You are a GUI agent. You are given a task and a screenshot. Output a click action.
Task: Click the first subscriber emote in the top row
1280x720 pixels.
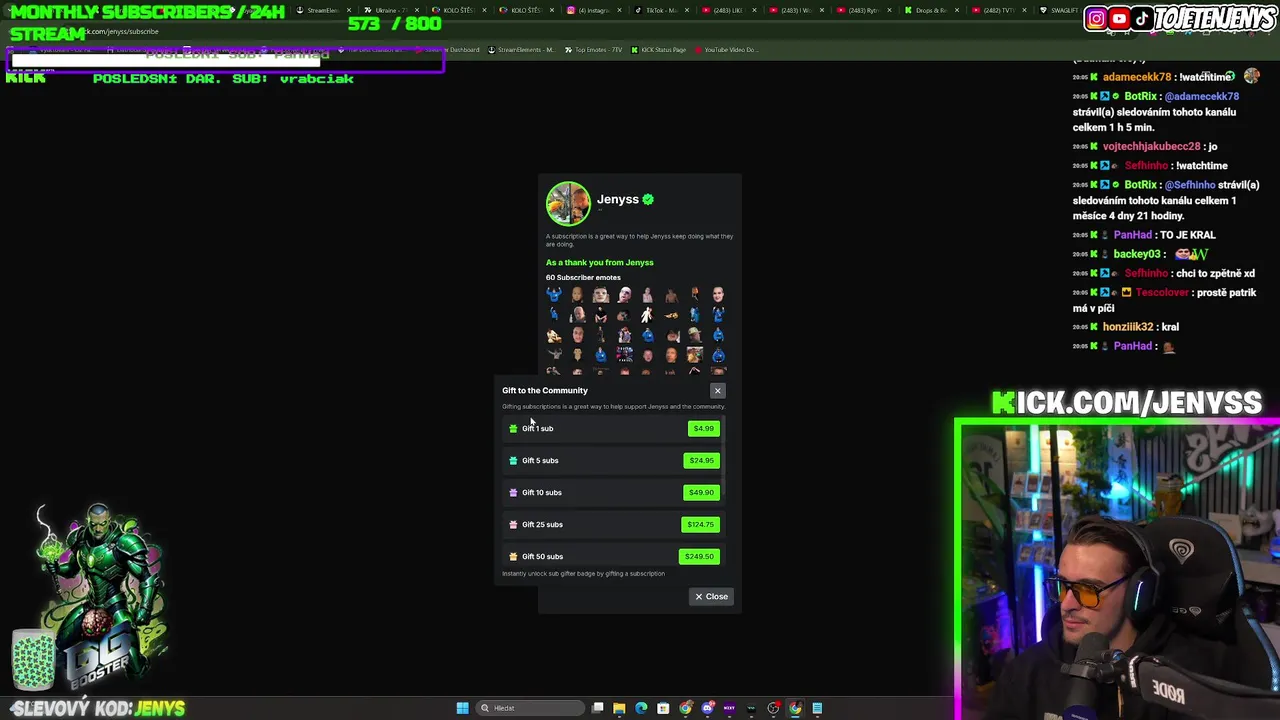(554, 294)
